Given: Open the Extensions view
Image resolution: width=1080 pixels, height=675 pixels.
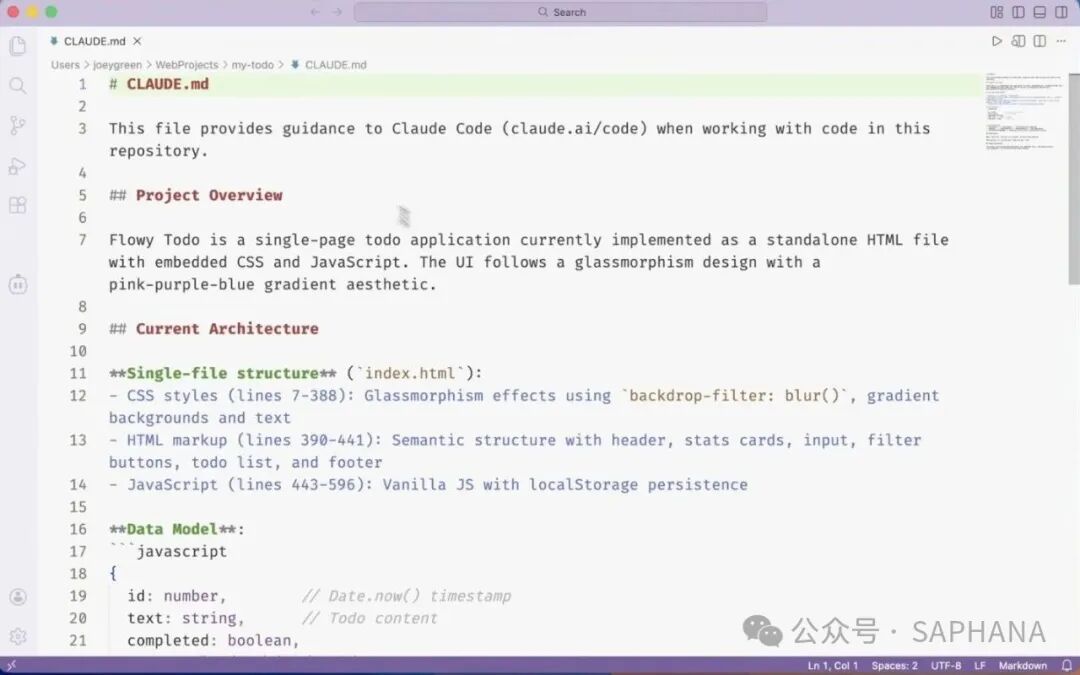Looking at the screenshot, I should [18, 205].
